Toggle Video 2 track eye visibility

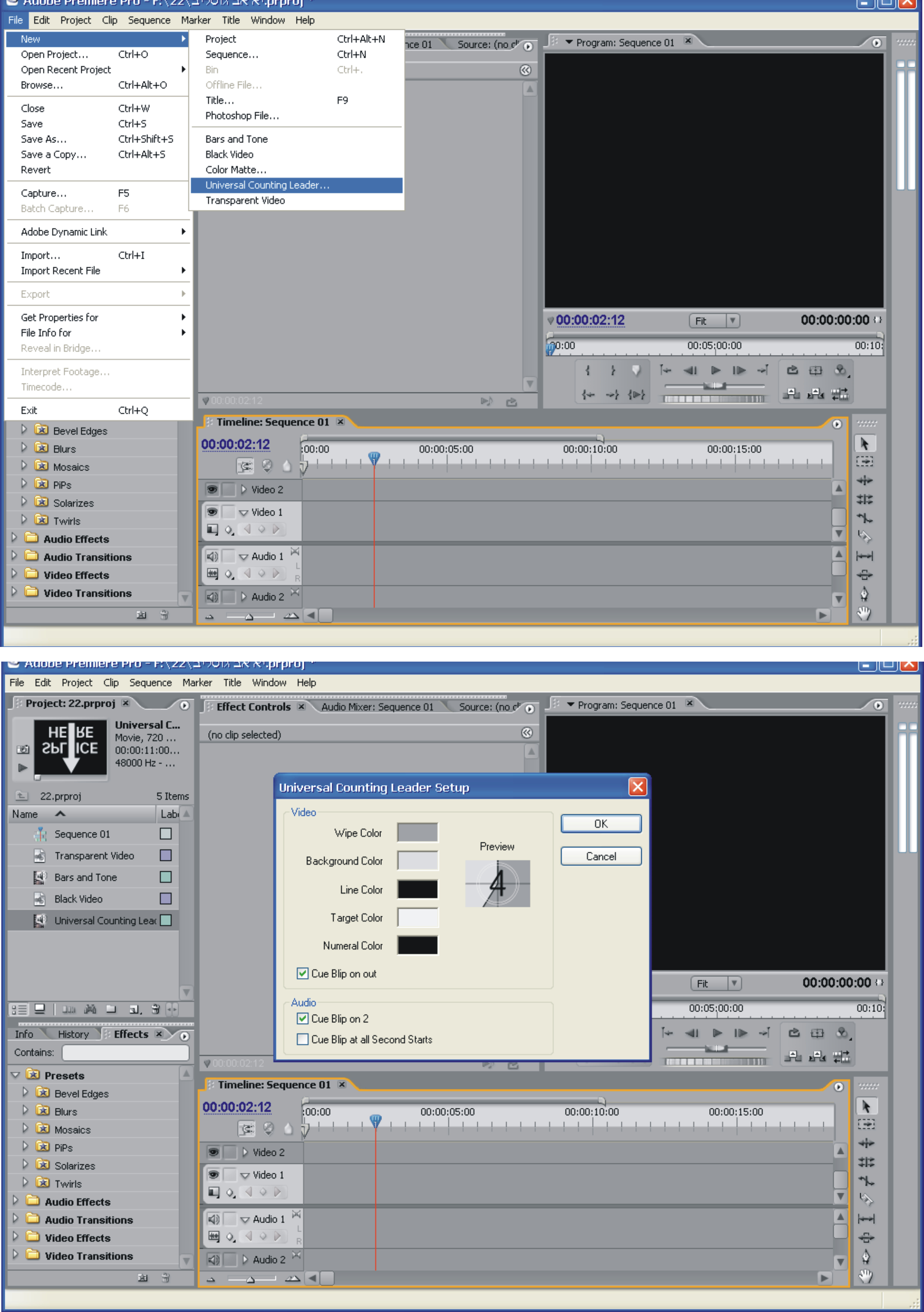coord(212,490)
